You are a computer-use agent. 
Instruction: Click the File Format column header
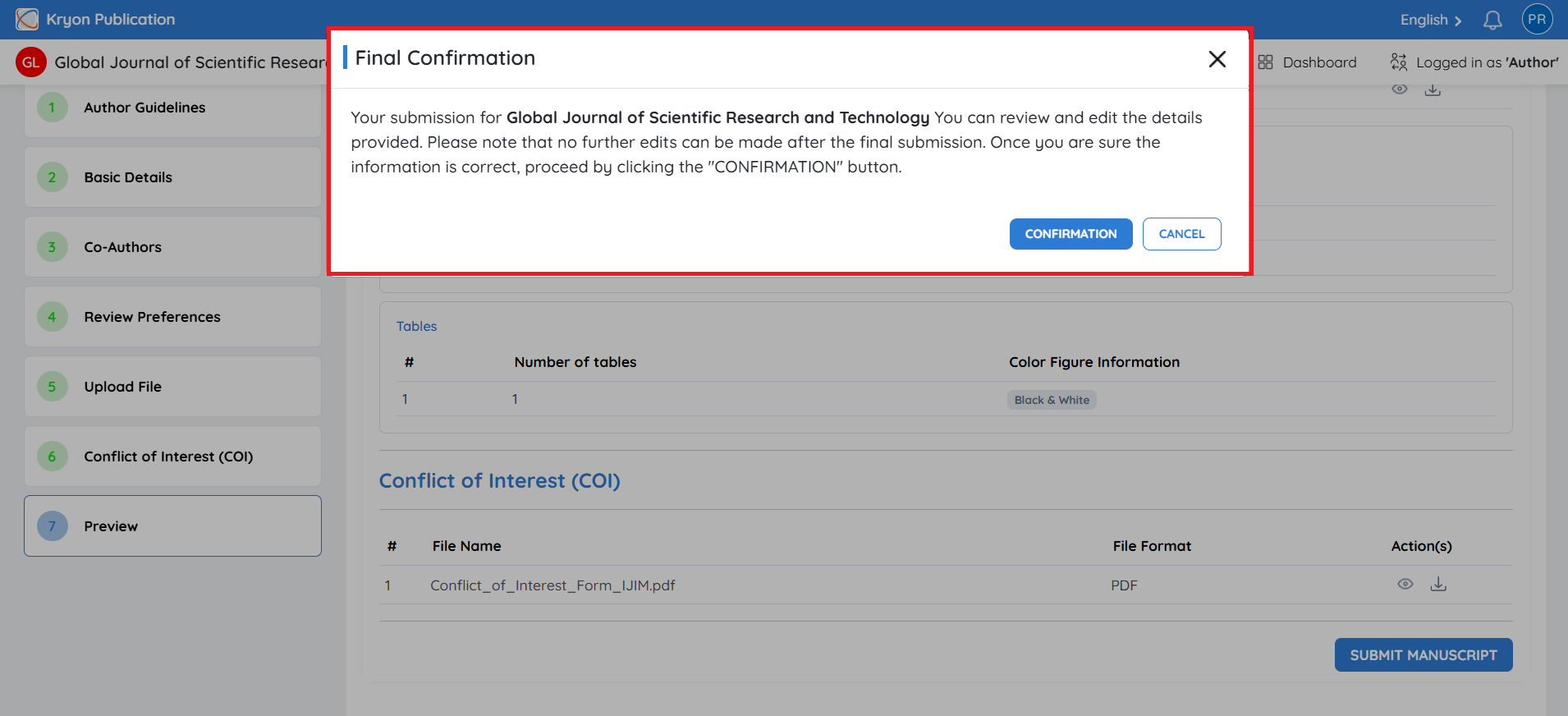(x=1152, y=546)
